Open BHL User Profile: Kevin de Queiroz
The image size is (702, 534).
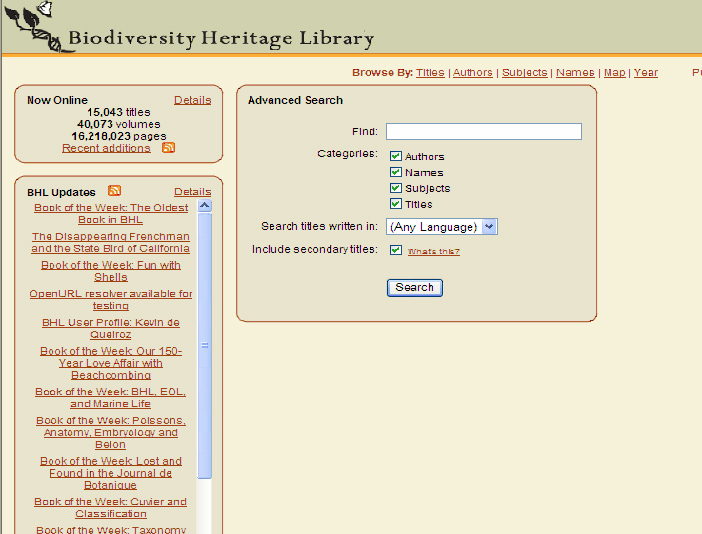pos(111,328)
